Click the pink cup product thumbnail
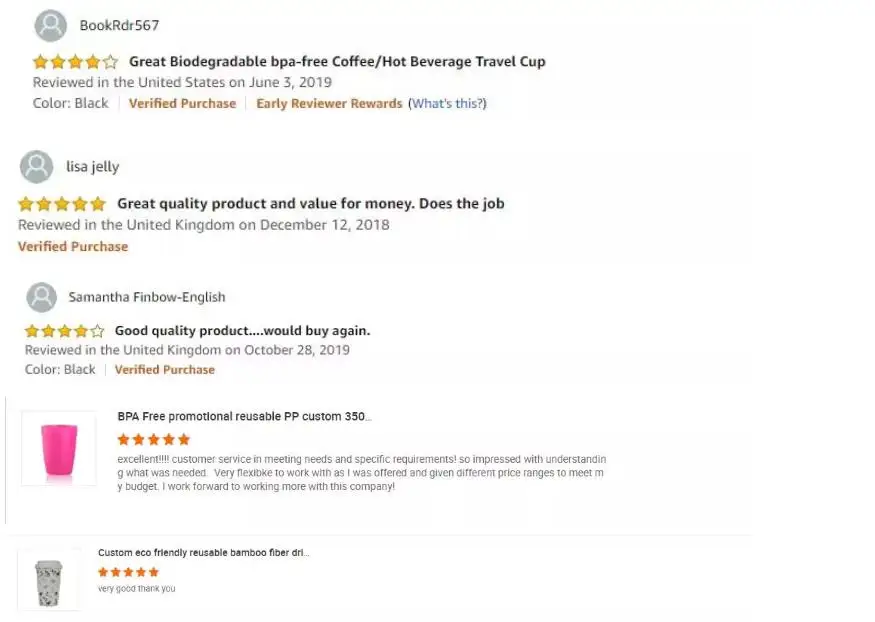875x622 pixels. click(x=59, y=449)
